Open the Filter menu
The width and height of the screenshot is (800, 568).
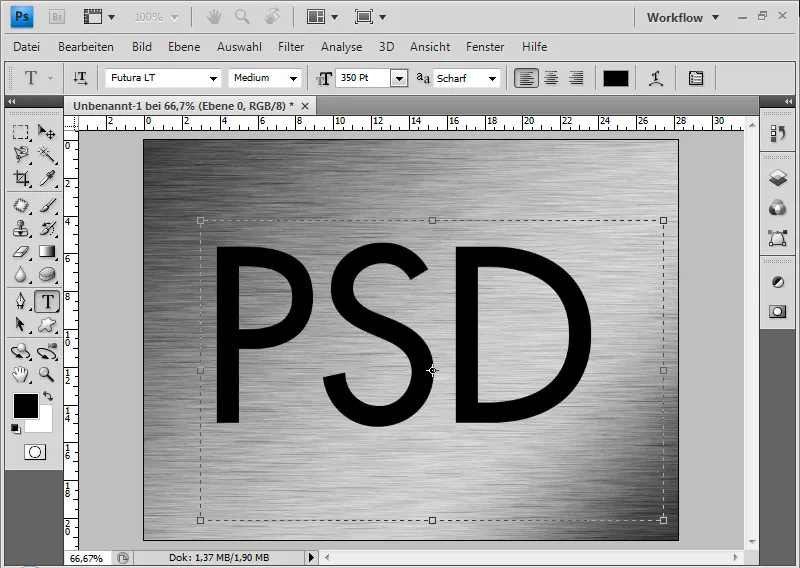pyautogui.click(x=291, y=46)
